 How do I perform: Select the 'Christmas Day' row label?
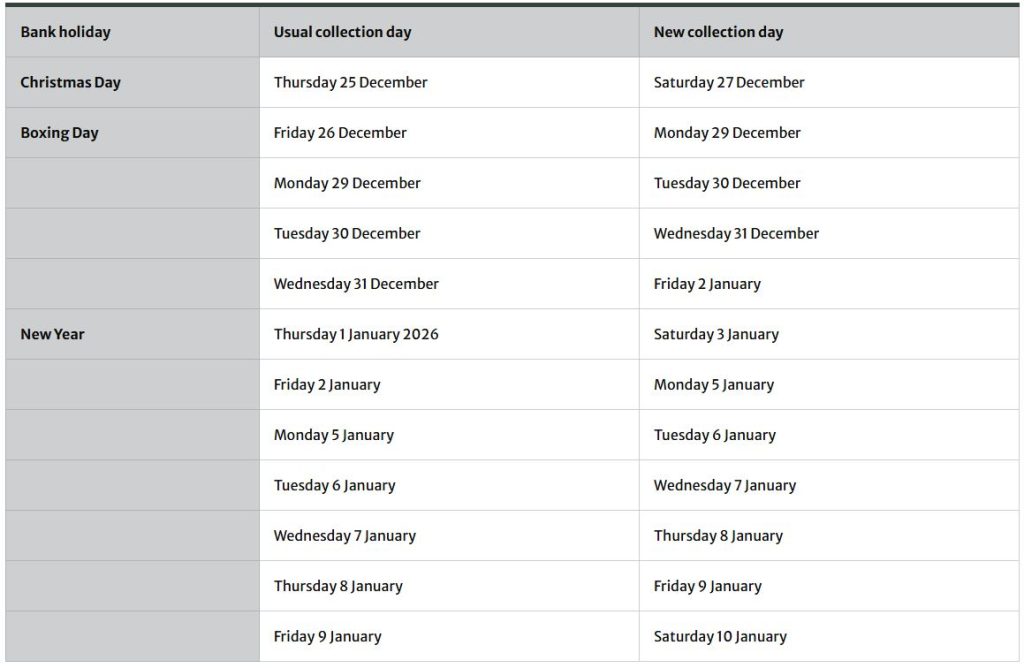coord(70,83)
